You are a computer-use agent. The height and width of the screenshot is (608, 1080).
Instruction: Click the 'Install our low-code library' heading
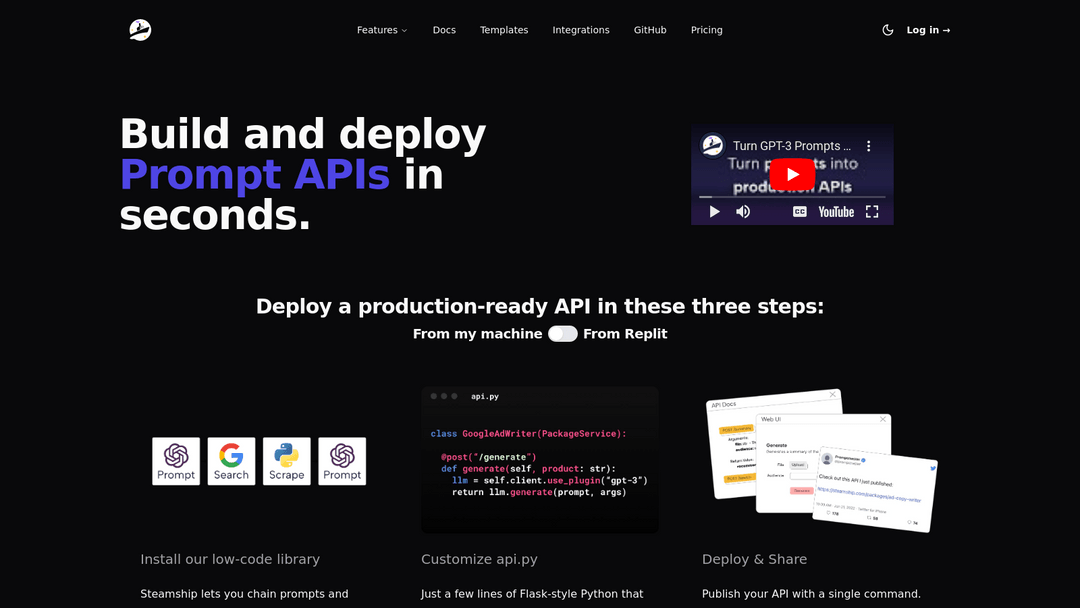point(230,559)
